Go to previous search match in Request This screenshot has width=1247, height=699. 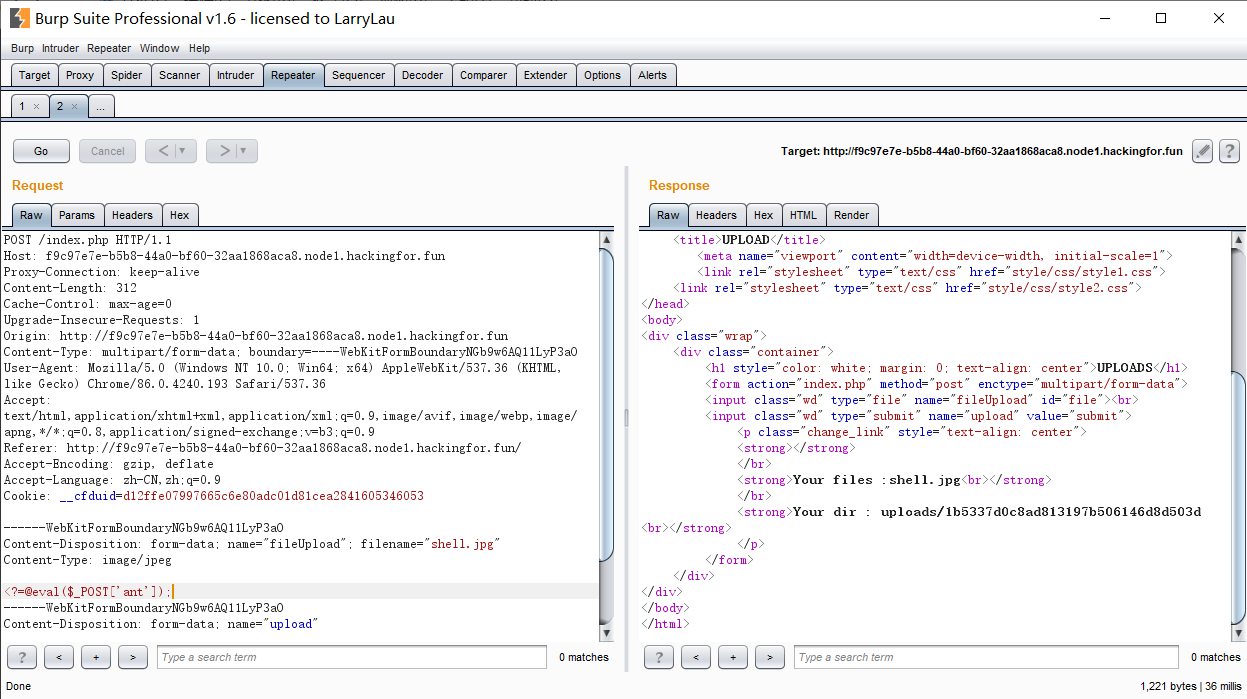[59, 657]
